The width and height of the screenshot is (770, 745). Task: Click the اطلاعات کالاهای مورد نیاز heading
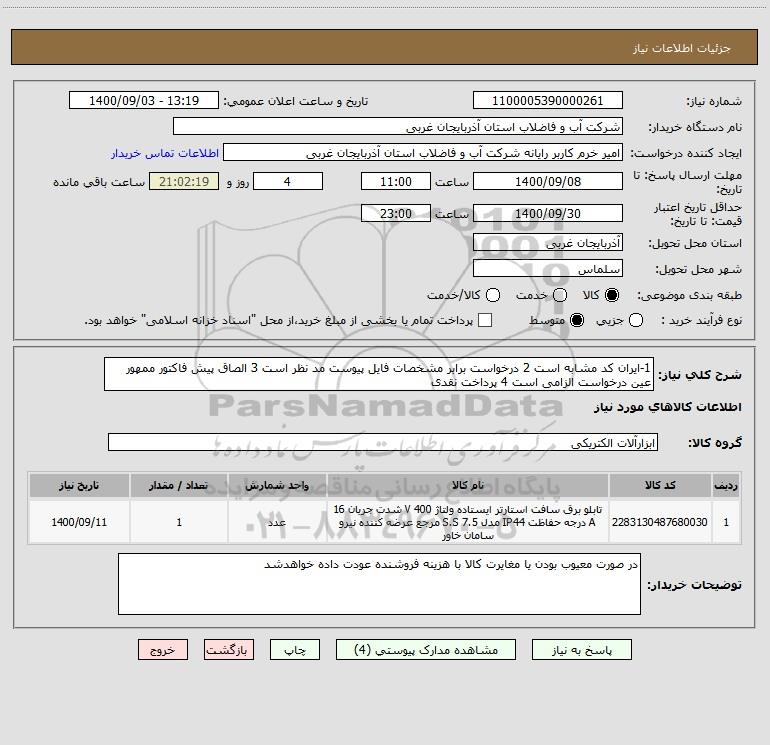(668, 407)
